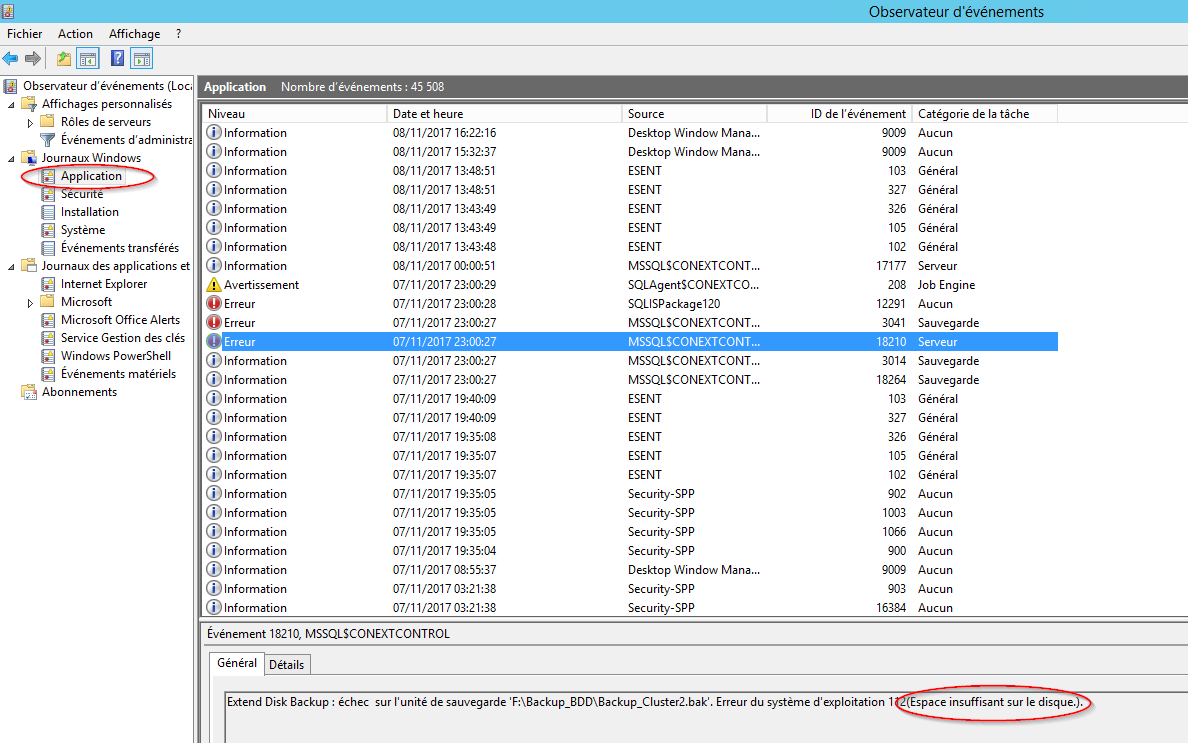This screenshot has height=743, width=1188.
Task: Toggle the Action pane toolbar icon
Action: click(x=142, y=59)
